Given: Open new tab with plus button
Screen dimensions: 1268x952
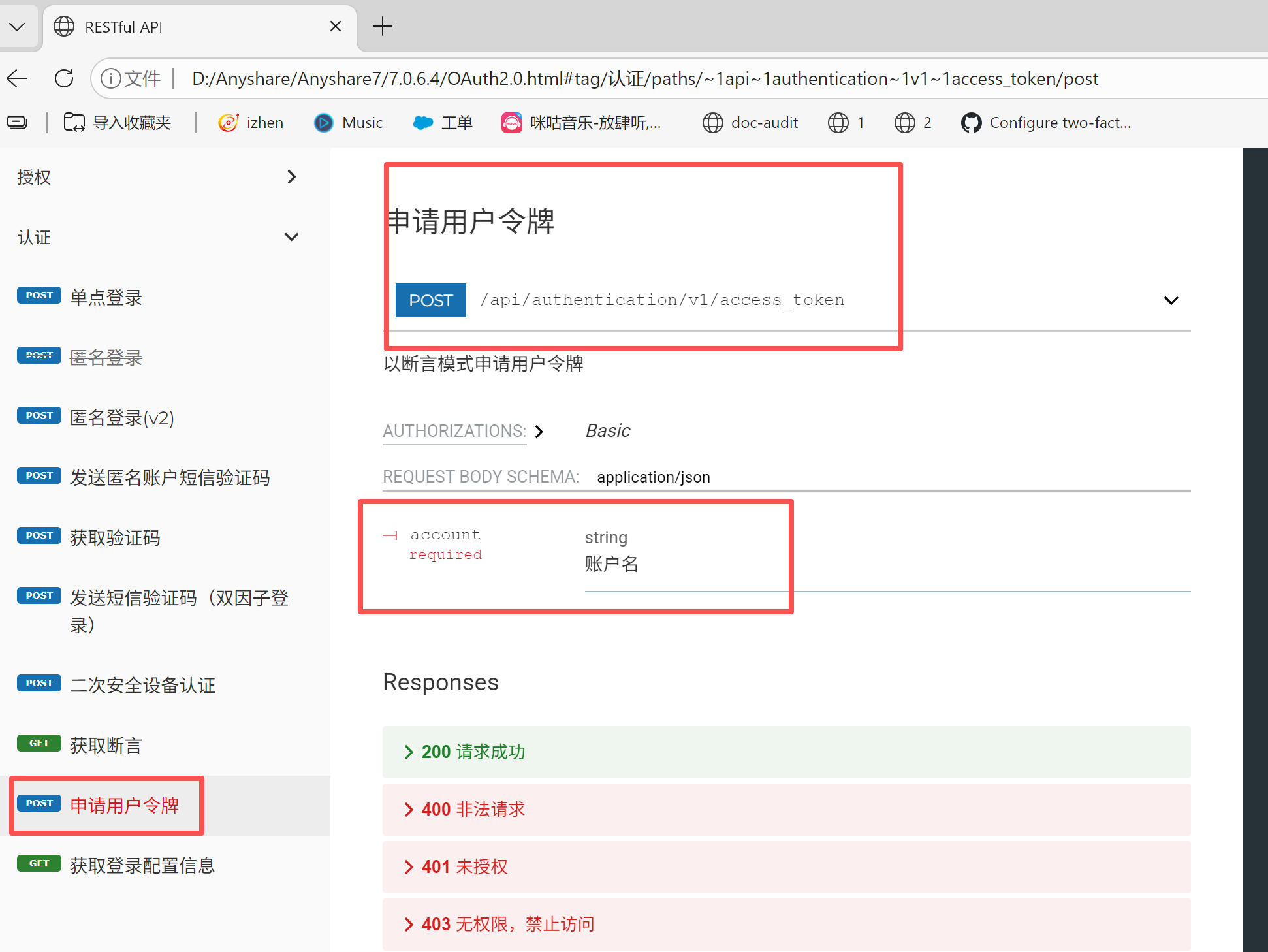Looking at the screenshot, I should [x=383, y=27].
